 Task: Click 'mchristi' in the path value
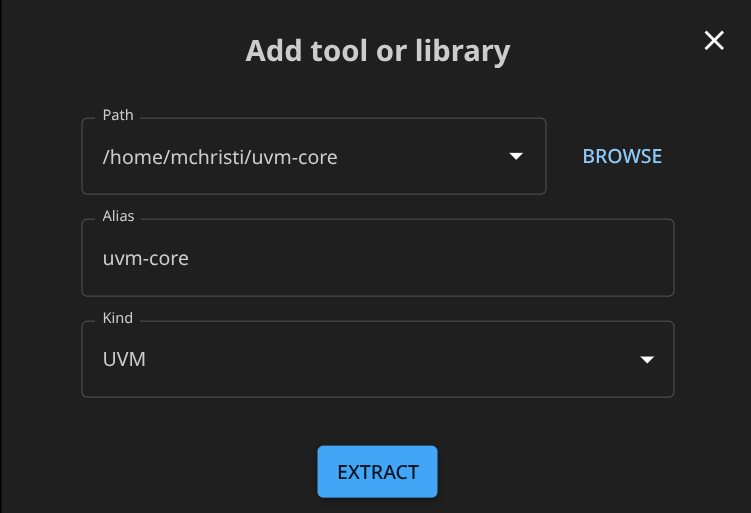click(221, 157)
